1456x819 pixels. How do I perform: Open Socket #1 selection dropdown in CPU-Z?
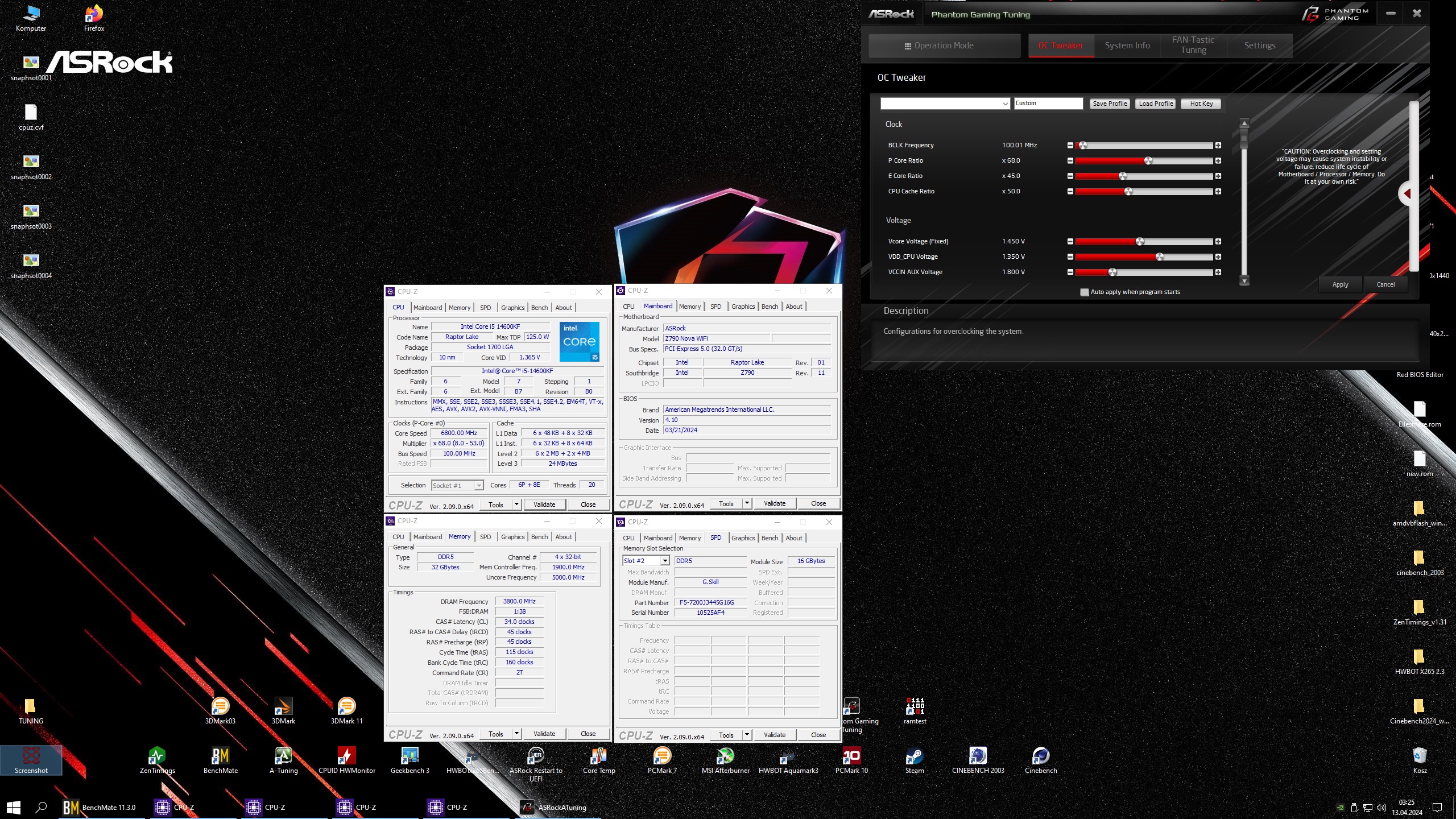click(x=457, y=485)
